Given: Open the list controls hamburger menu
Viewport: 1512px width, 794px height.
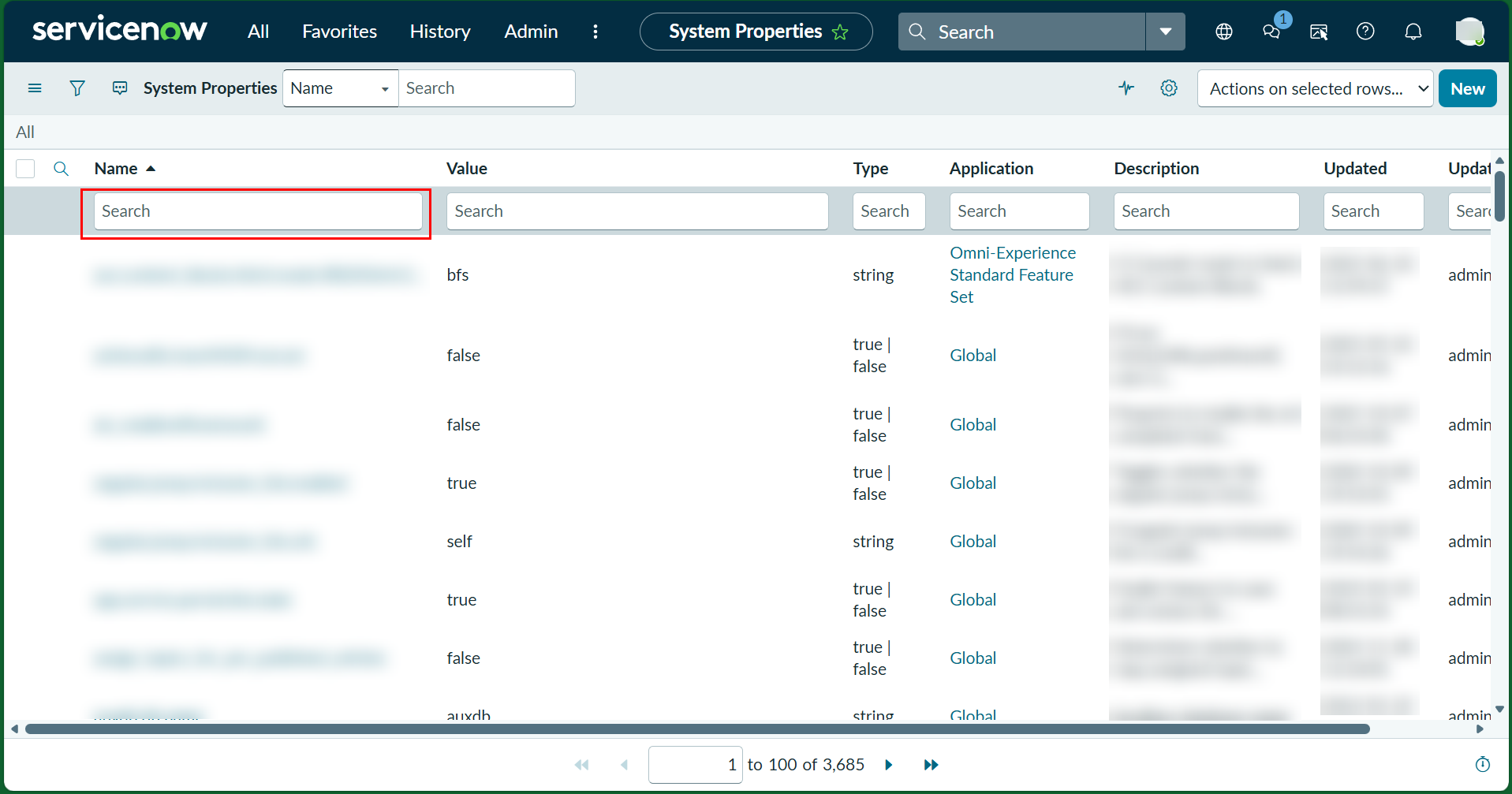Looking at the screenshot, I should click(x=35, y=88).
